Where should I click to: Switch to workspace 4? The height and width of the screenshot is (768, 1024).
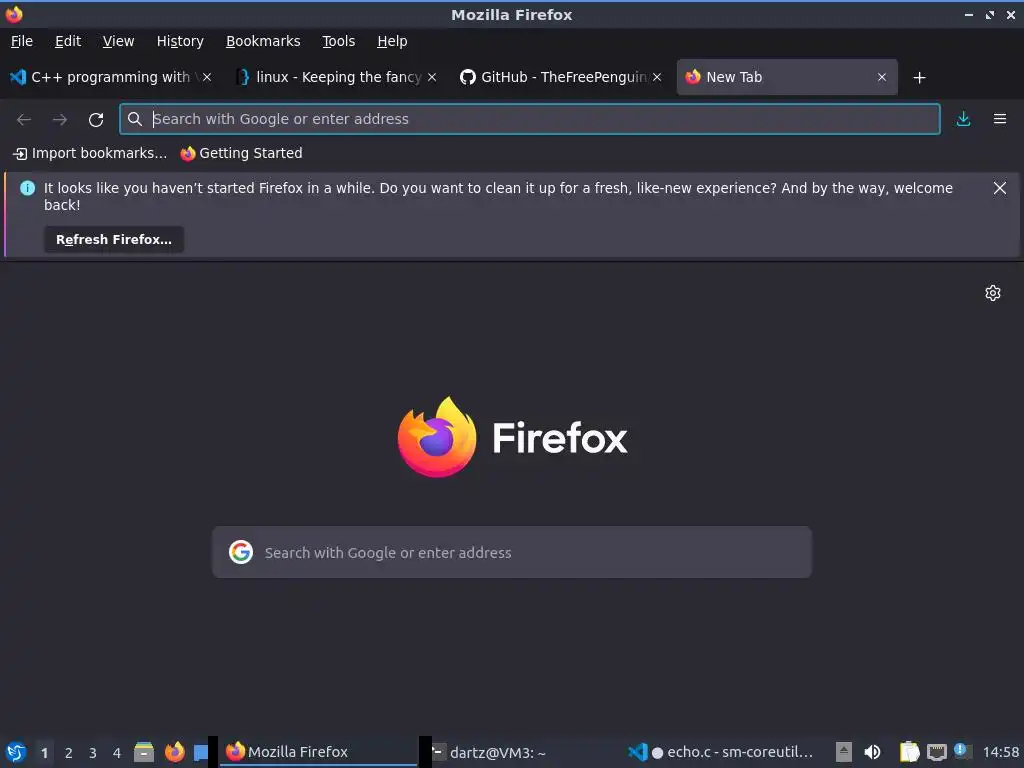pyautogui.click(x=117, y=753)
